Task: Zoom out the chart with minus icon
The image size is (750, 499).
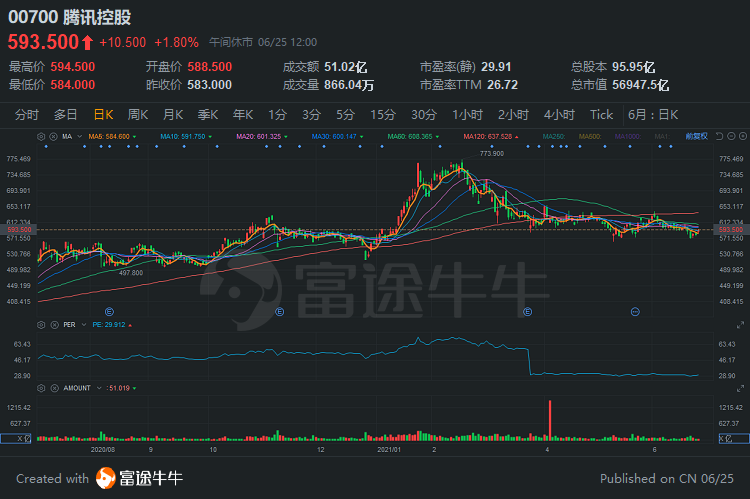Action: (x=731, y=136)
